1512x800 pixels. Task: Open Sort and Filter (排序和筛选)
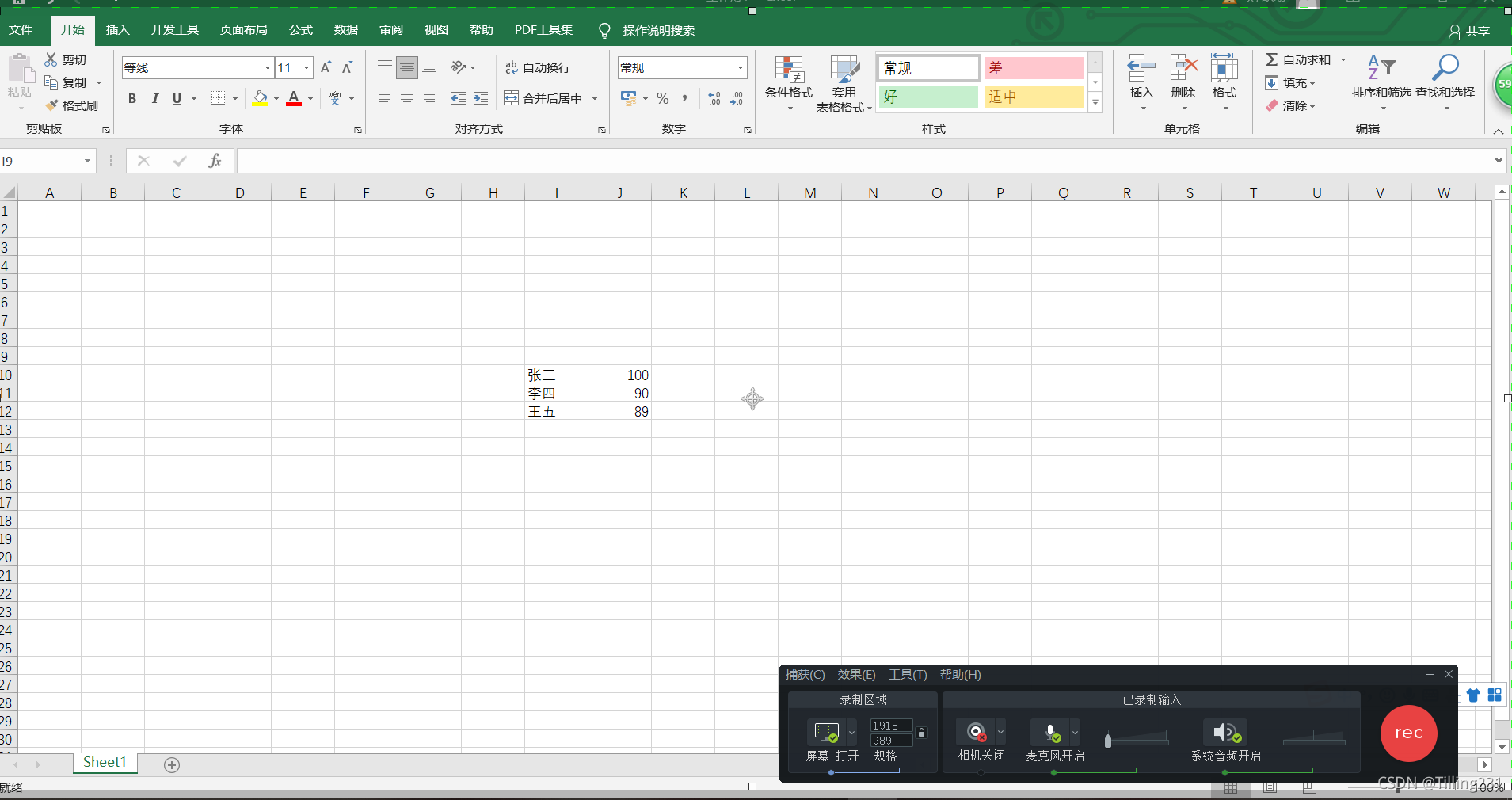point(1381,82)
